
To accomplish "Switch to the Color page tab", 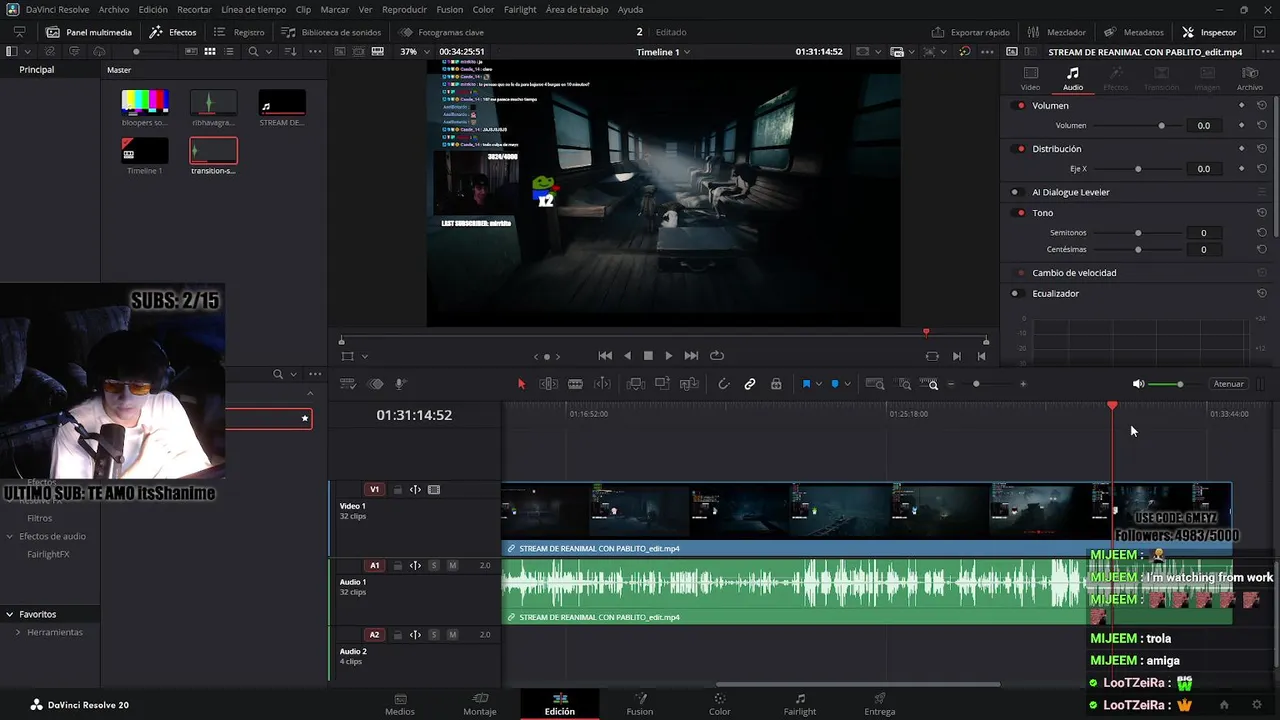I will [x=719, y=704].
